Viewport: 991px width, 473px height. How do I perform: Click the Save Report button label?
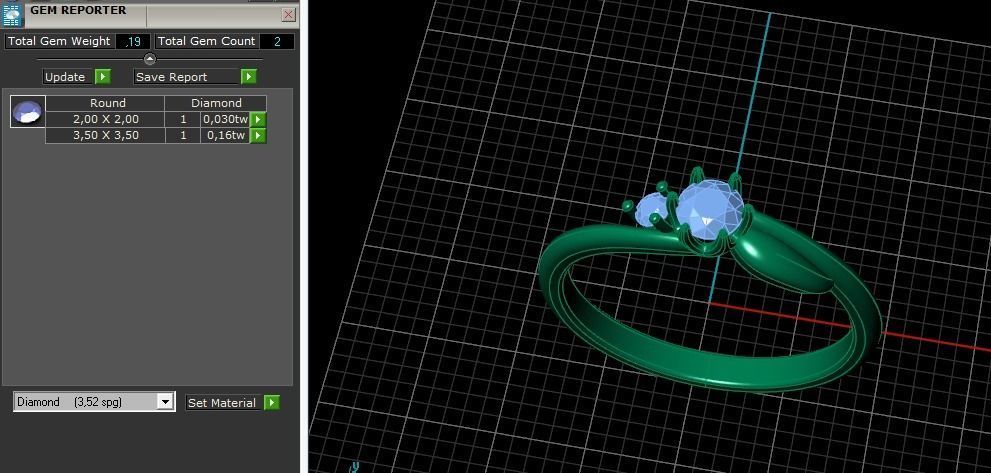tap(186, 77)
